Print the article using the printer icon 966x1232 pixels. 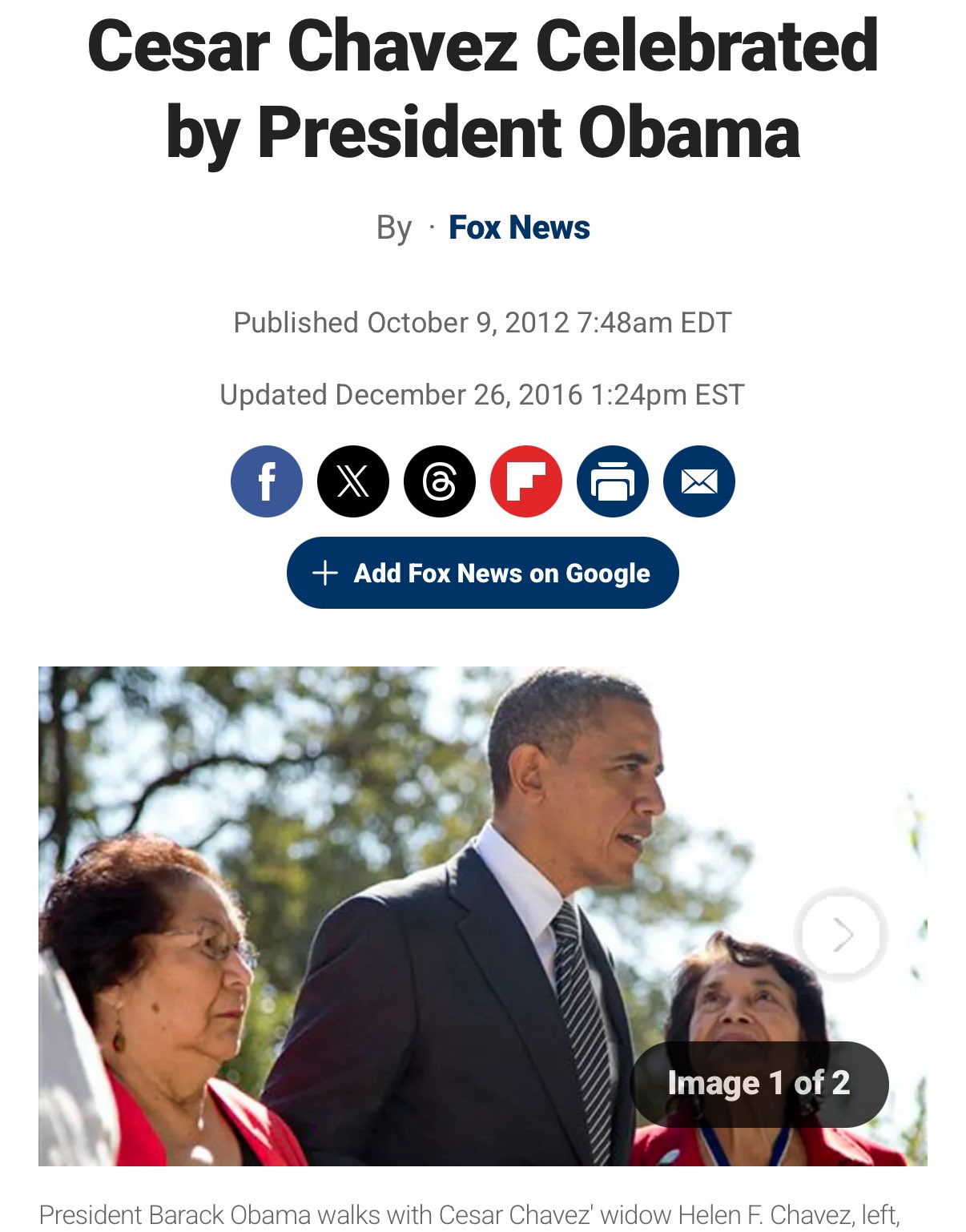point(613,481)
